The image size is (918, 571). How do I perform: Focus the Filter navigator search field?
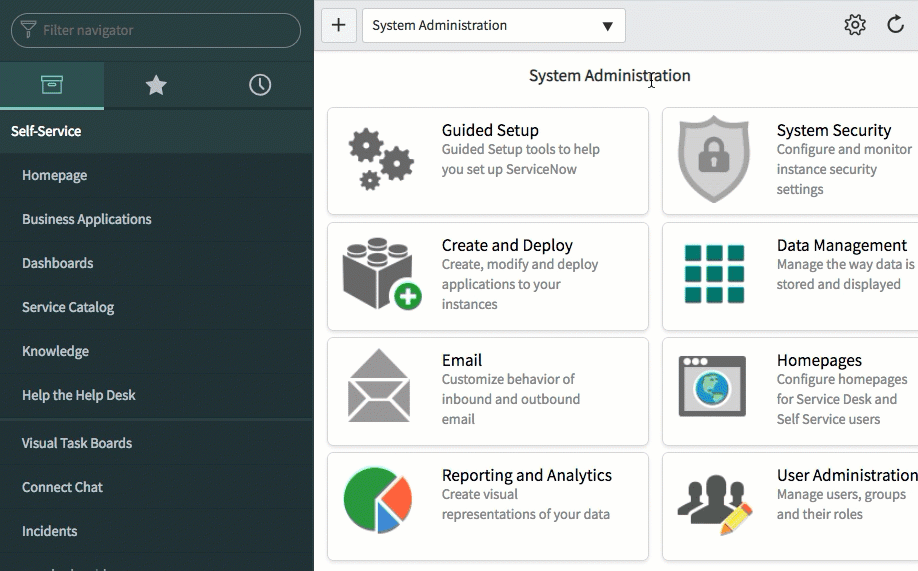coord(156,30)
